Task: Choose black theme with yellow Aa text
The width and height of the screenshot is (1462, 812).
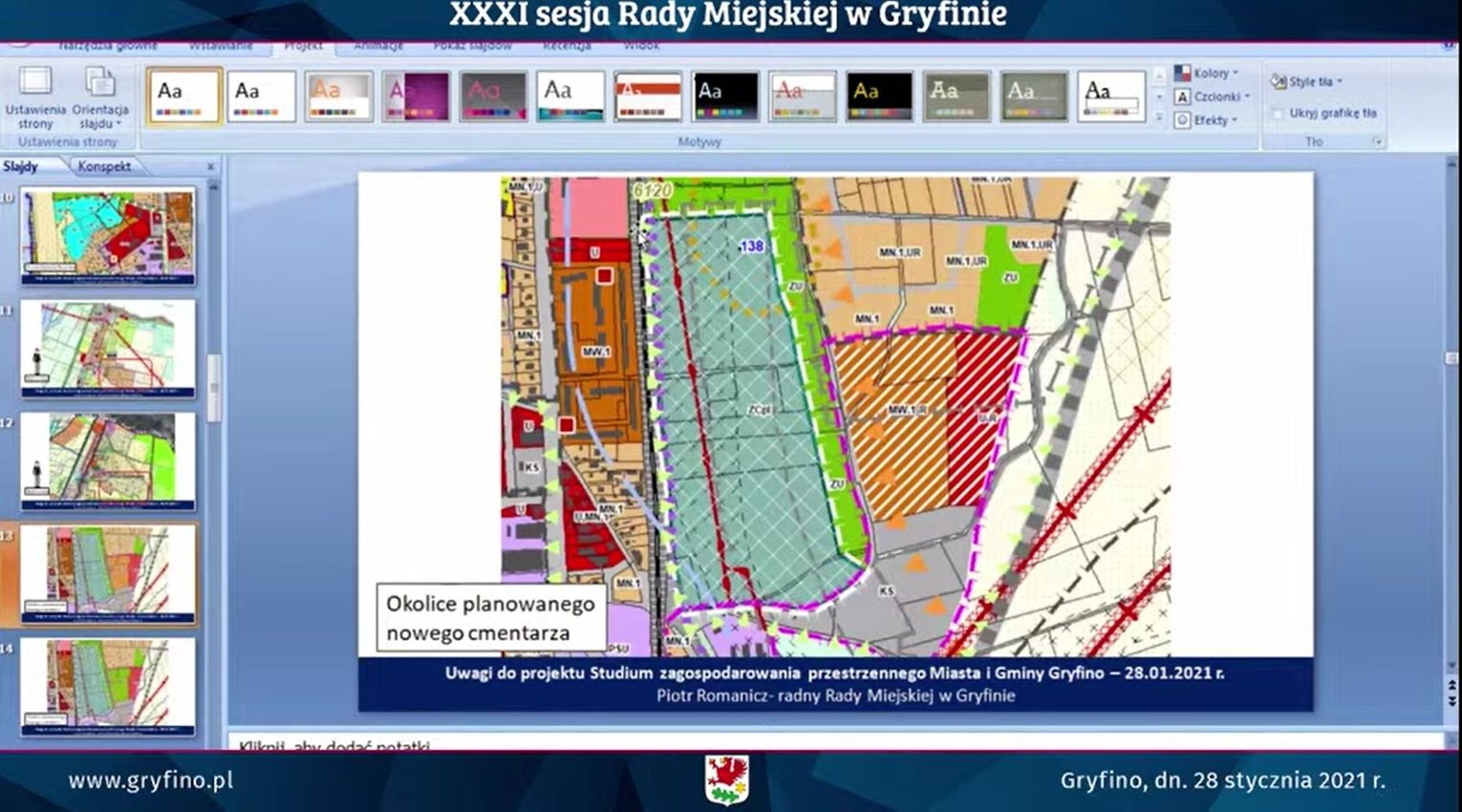Action: (879, 96)
